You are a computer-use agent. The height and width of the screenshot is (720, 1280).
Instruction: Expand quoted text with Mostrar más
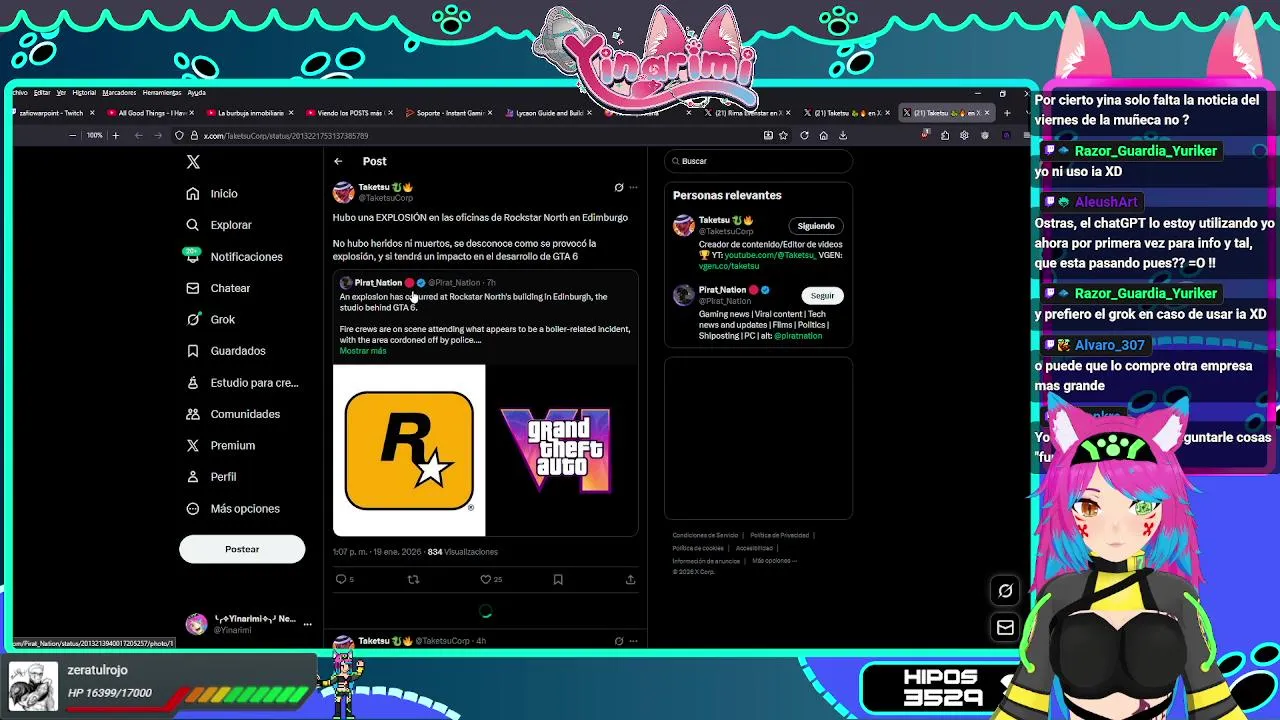[x=363, y=351]
